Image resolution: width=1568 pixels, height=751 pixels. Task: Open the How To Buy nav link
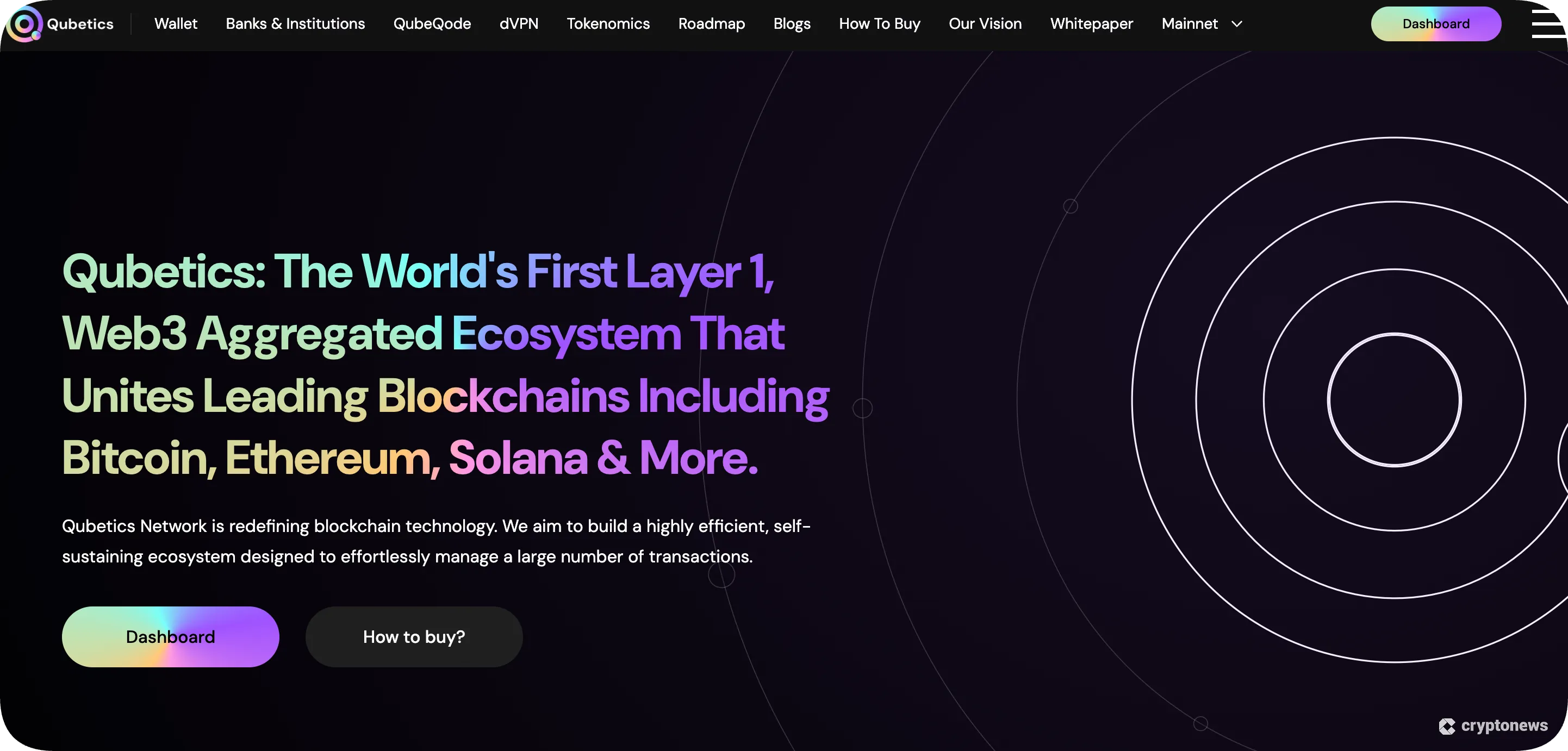pos(879,24)
